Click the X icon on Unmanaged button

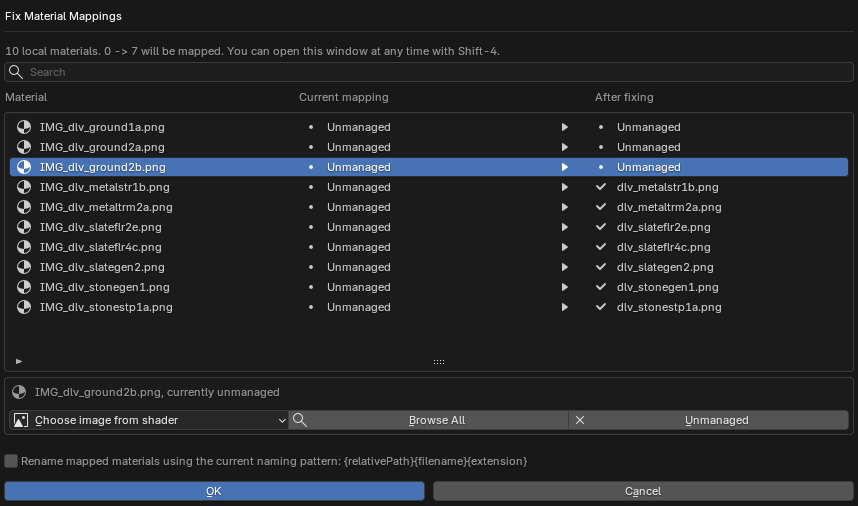tap(580, 420)
